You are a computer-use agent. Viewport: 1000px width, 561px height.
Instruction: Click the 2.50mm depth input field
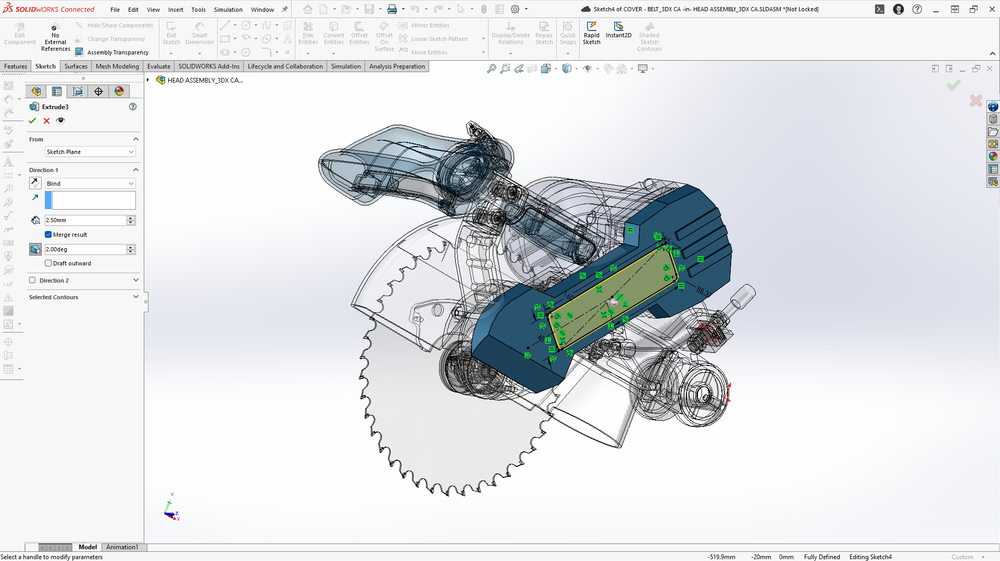tap(84, 220)
